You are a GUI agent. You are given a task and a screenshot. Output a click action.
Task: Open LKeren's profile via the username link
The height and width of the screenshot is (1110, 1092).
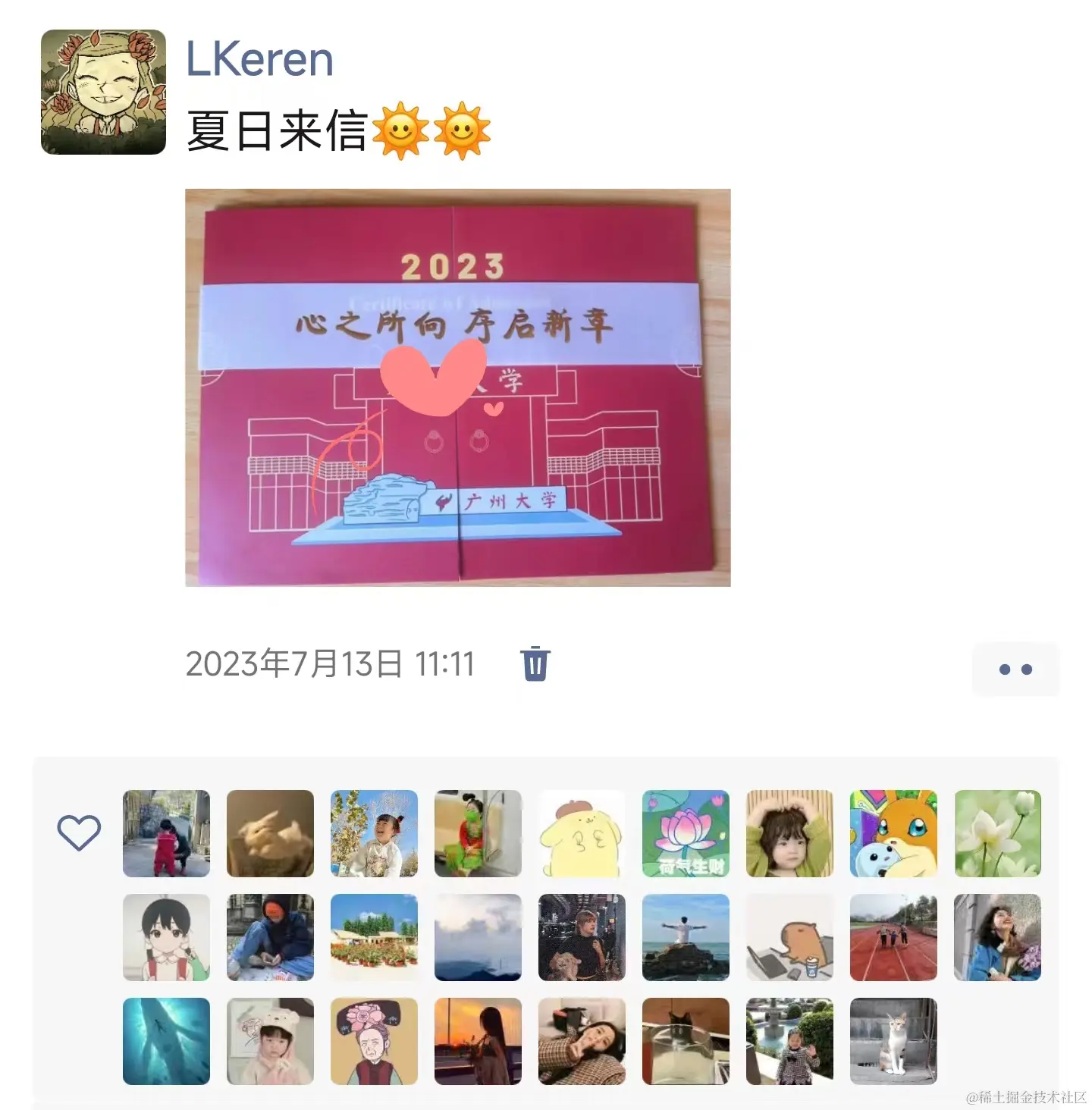click(259, 59)
